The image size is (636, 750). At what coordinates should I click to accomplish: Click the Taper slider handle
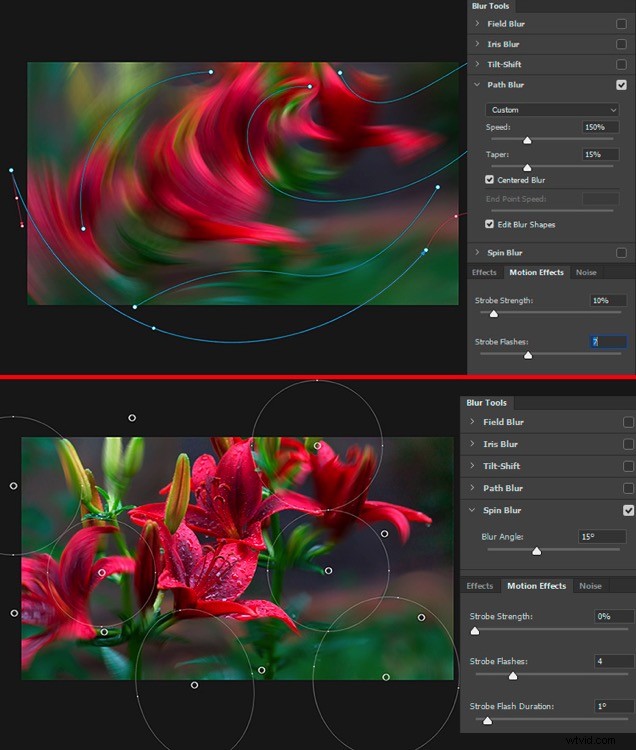coord(527,167)
